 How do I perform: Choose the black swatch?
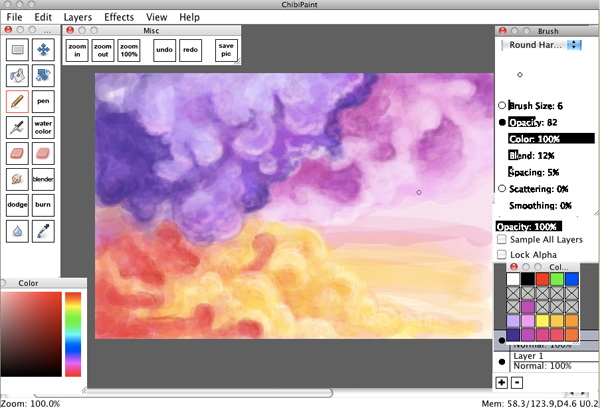528,279
